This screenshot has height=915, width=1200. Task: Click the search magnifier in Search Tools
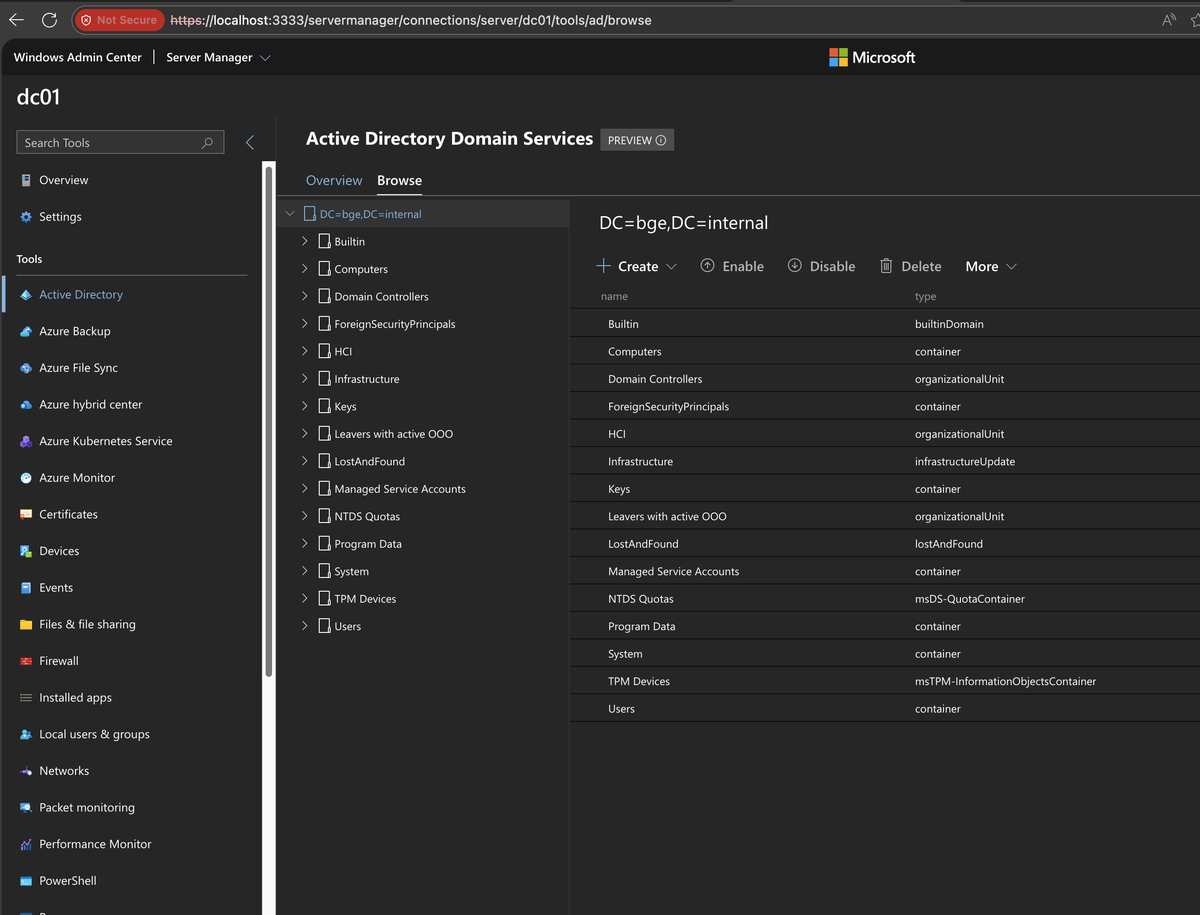pyautogui.click(x=207, y=143)
